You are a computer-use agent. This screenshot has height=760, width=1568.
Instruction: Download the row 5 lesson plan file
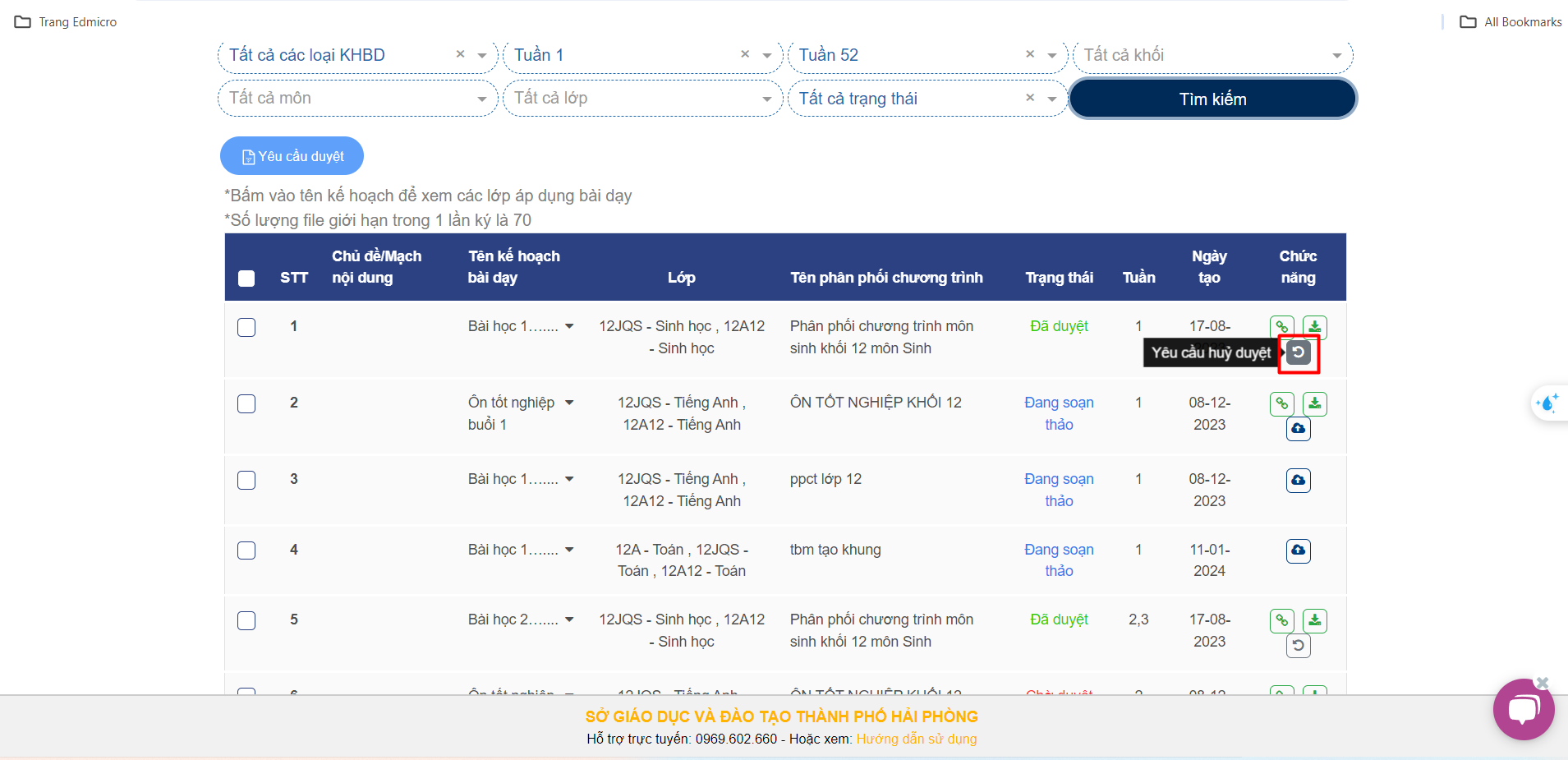(x=1314, y=621)
